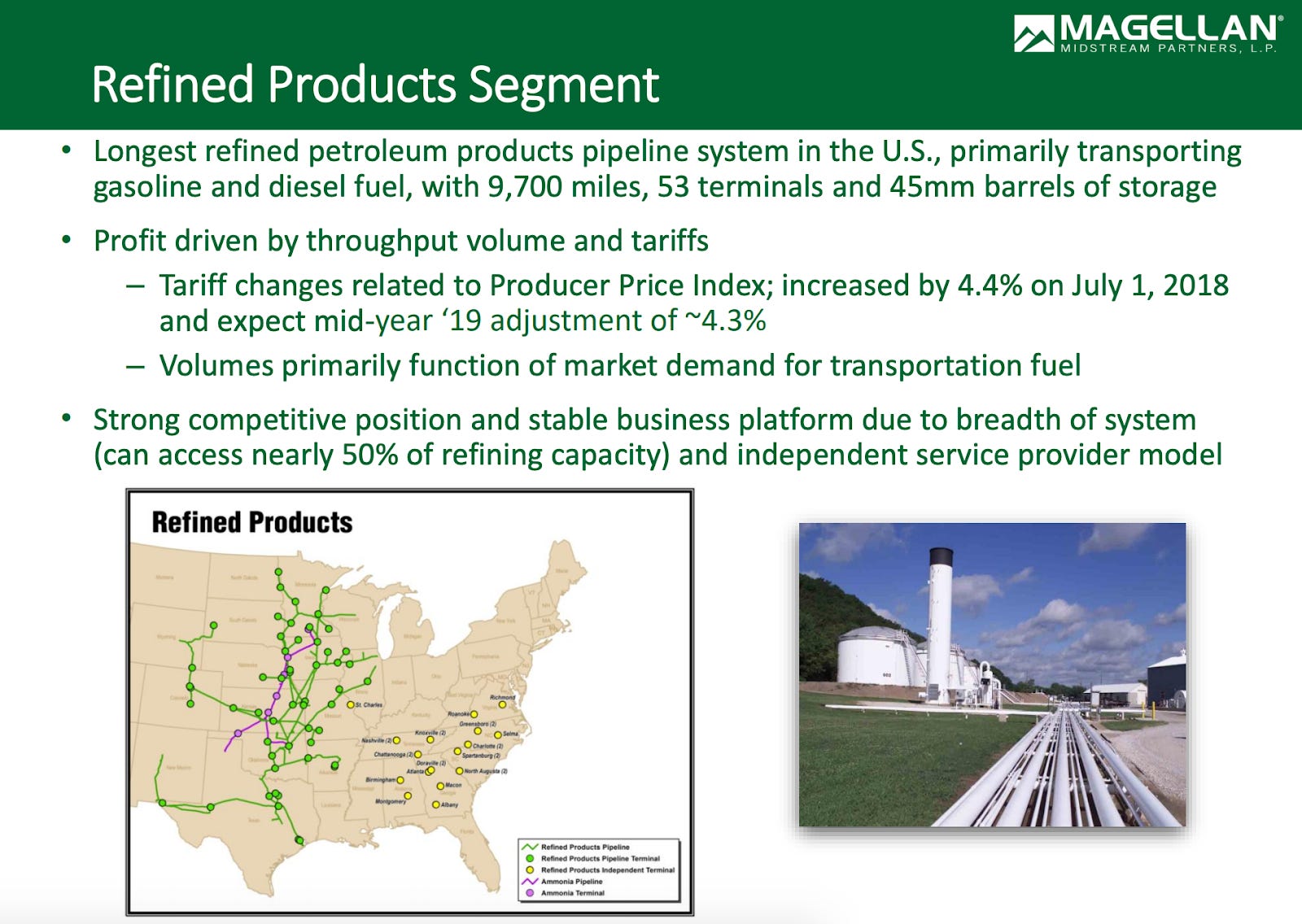1302x924 pixels.
Task: Click the green terminal dot in legend
Action: click(530, 858)
